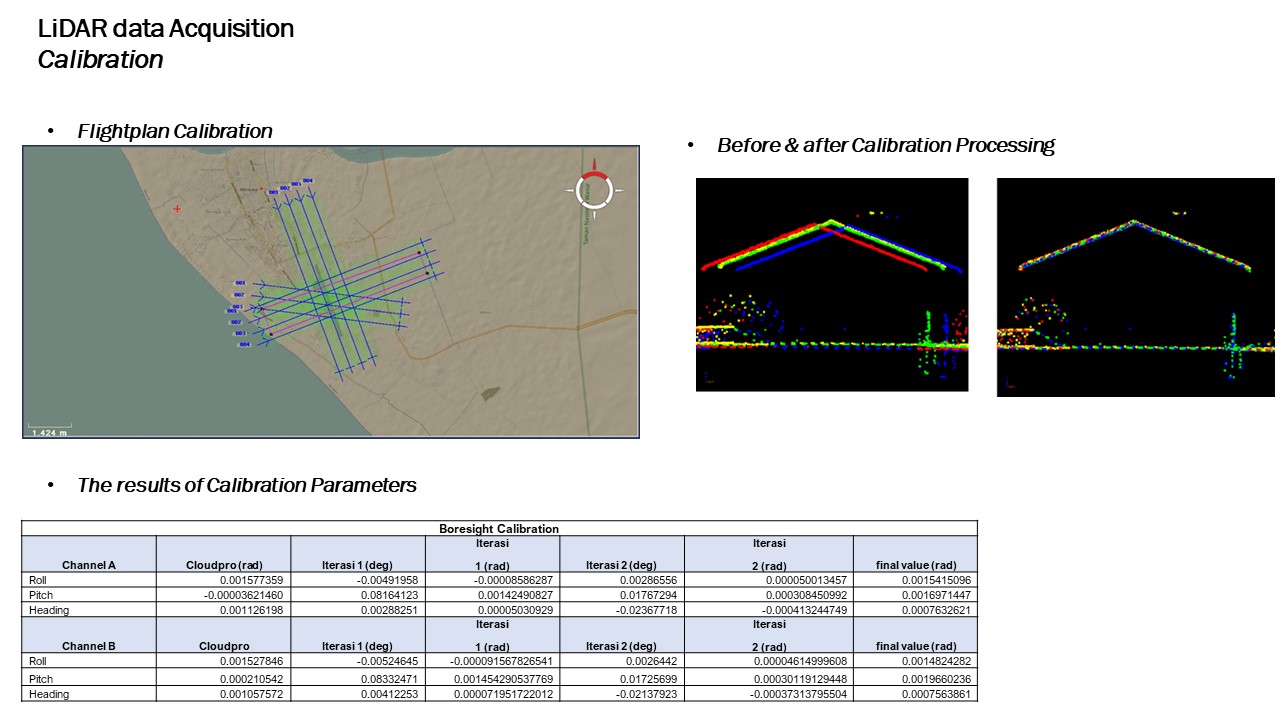The width and height of the screenshot is (1280, 720).
Task: Select the Flightplan Calibration bullet text
Action: point(175,131)
